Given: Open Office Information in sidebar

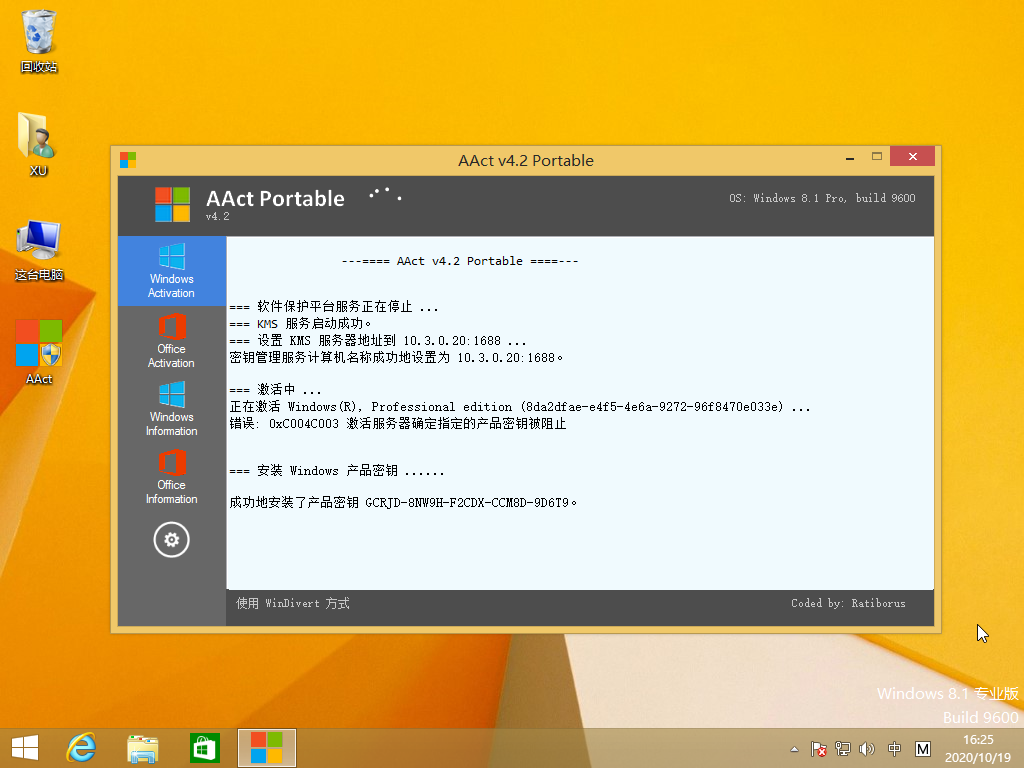Looking at the screenshot, I should coord(171,477).
